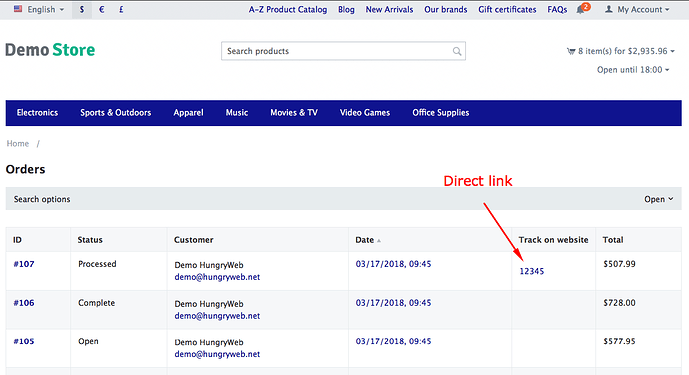Open order #106
This screenshot has width=689, height=375.
pos(24,303)
